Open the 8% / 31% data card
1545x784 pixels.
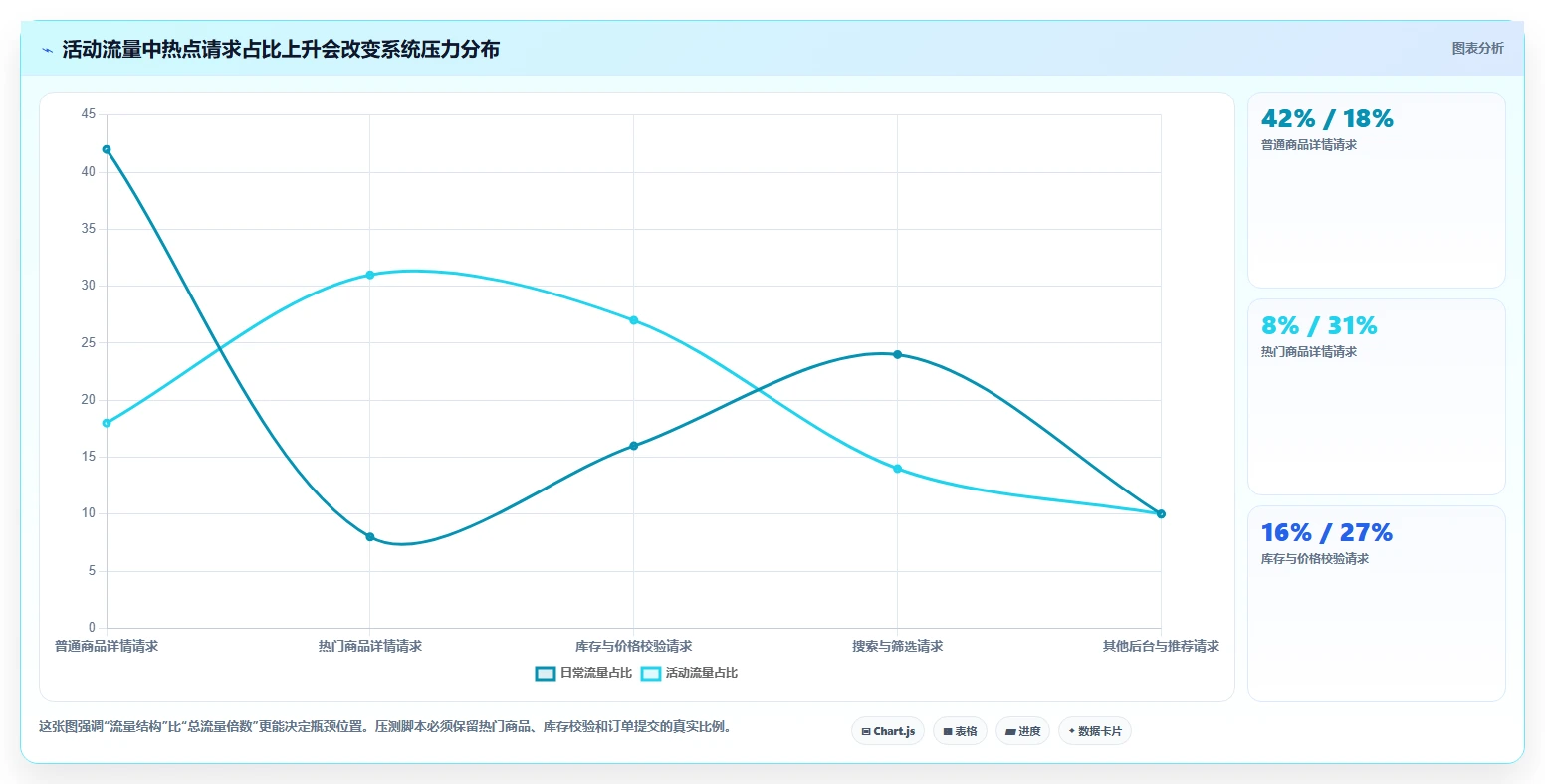1376,397
